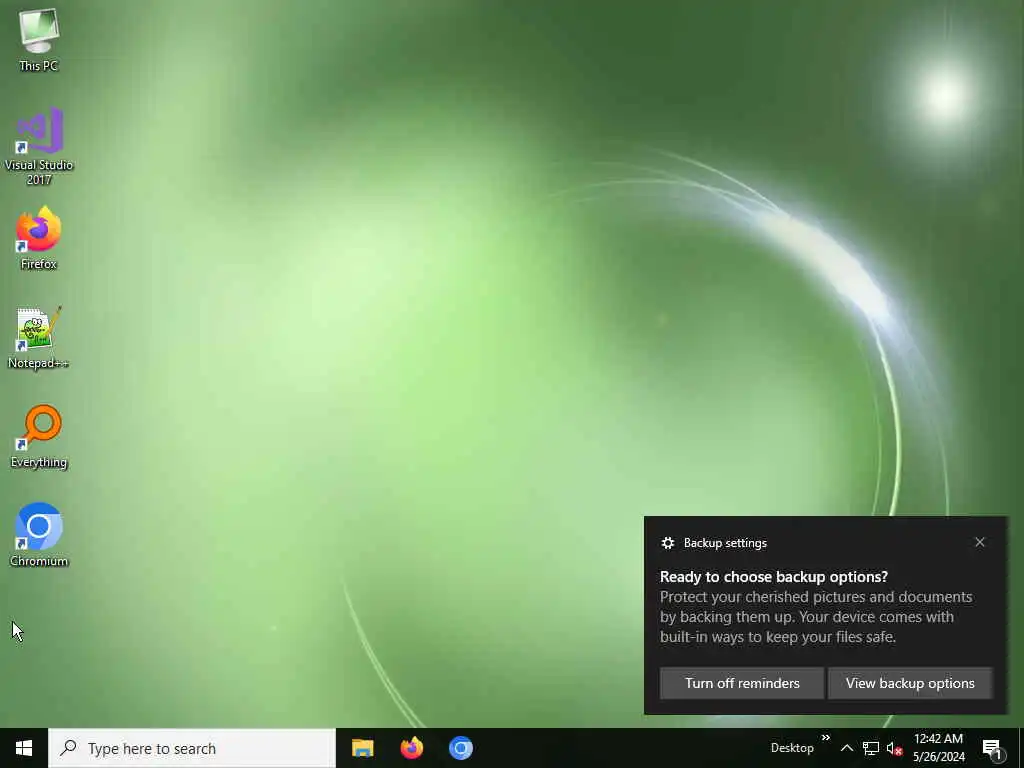Click the 'Ready to choose backup options?' heading
The width and height of the screenshot is (1024, 768).
pyautogui.click(x=774, y=577)
